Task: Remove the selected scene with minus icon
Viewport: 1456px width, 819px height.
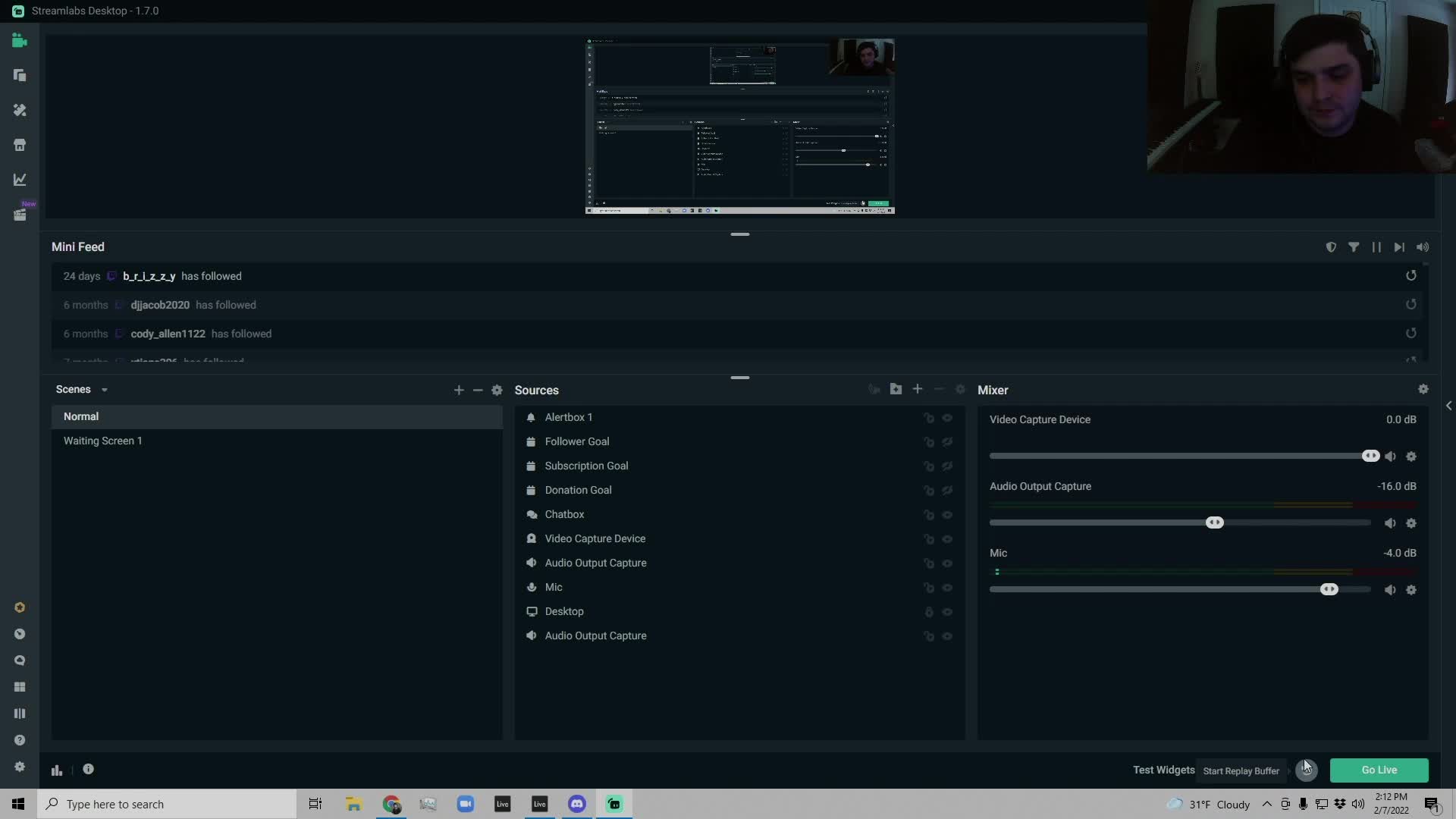Action: click(x=478, y=390)
